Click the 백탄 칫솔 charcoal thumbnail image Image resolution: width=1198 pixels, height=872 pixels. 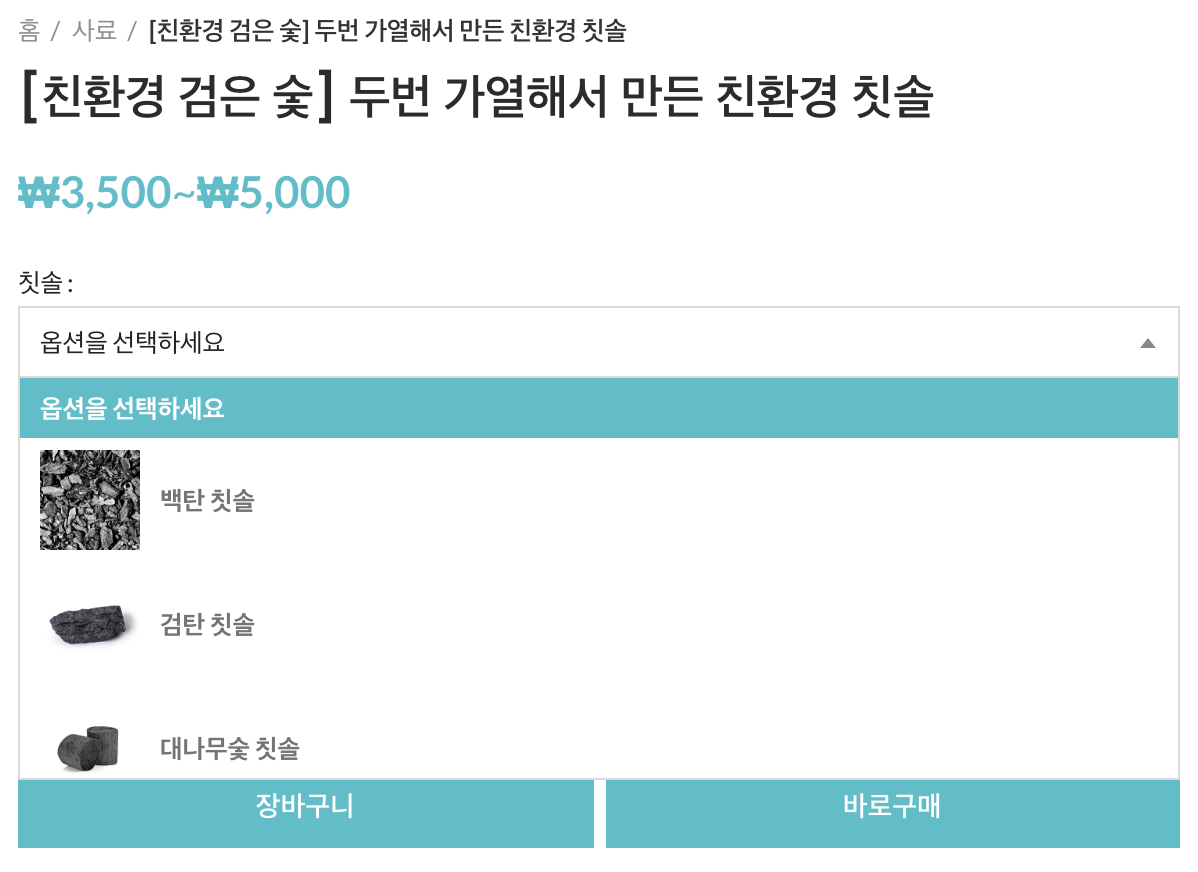(x=90, y=500)
